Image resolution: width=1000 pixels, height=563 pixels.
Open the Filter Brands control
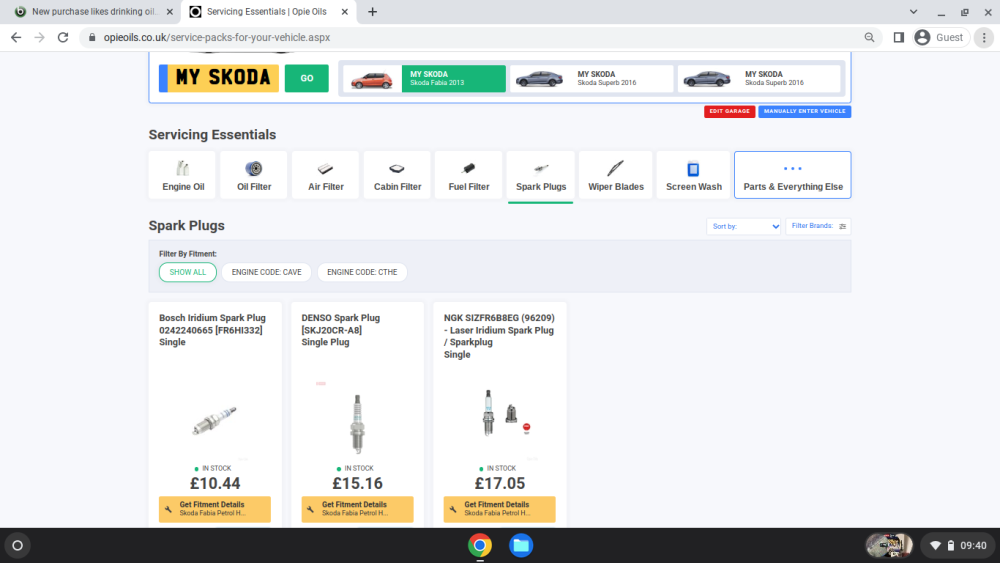point(818,226)
